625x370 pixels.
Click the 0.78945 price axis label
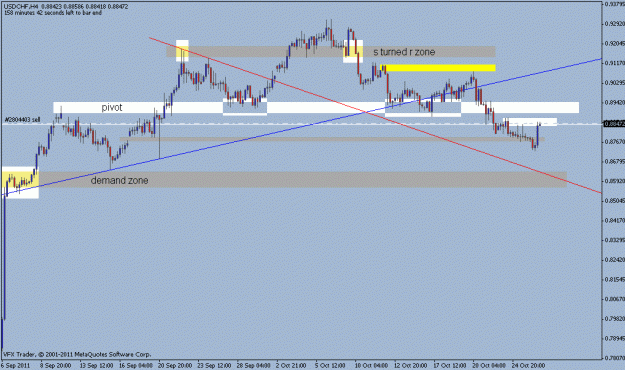(x=615, y=338)
